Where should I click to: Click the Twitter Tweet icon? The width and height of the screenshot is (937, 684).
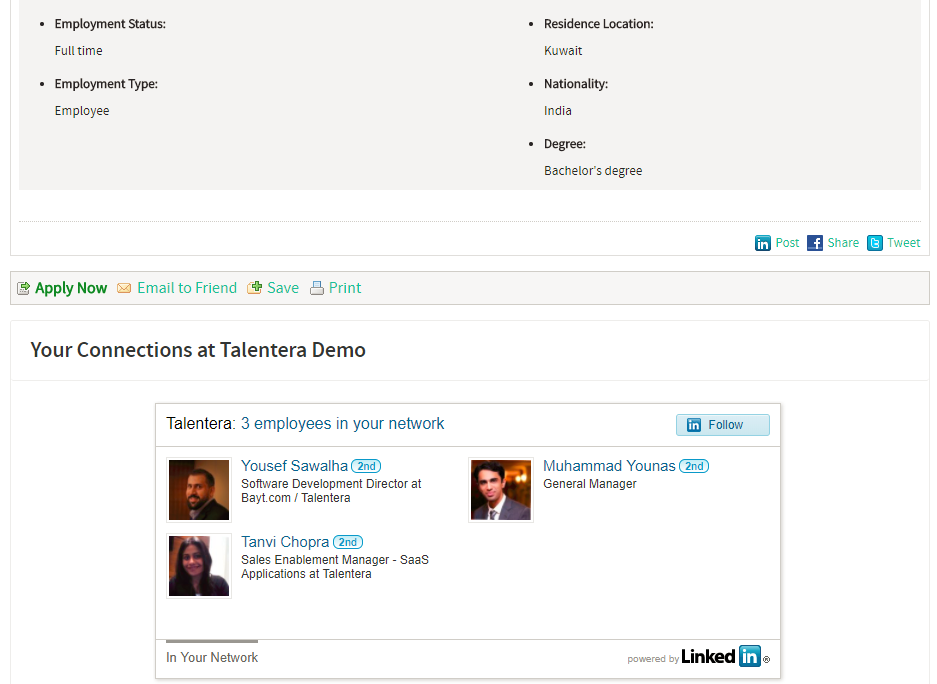tap(875, 243)
